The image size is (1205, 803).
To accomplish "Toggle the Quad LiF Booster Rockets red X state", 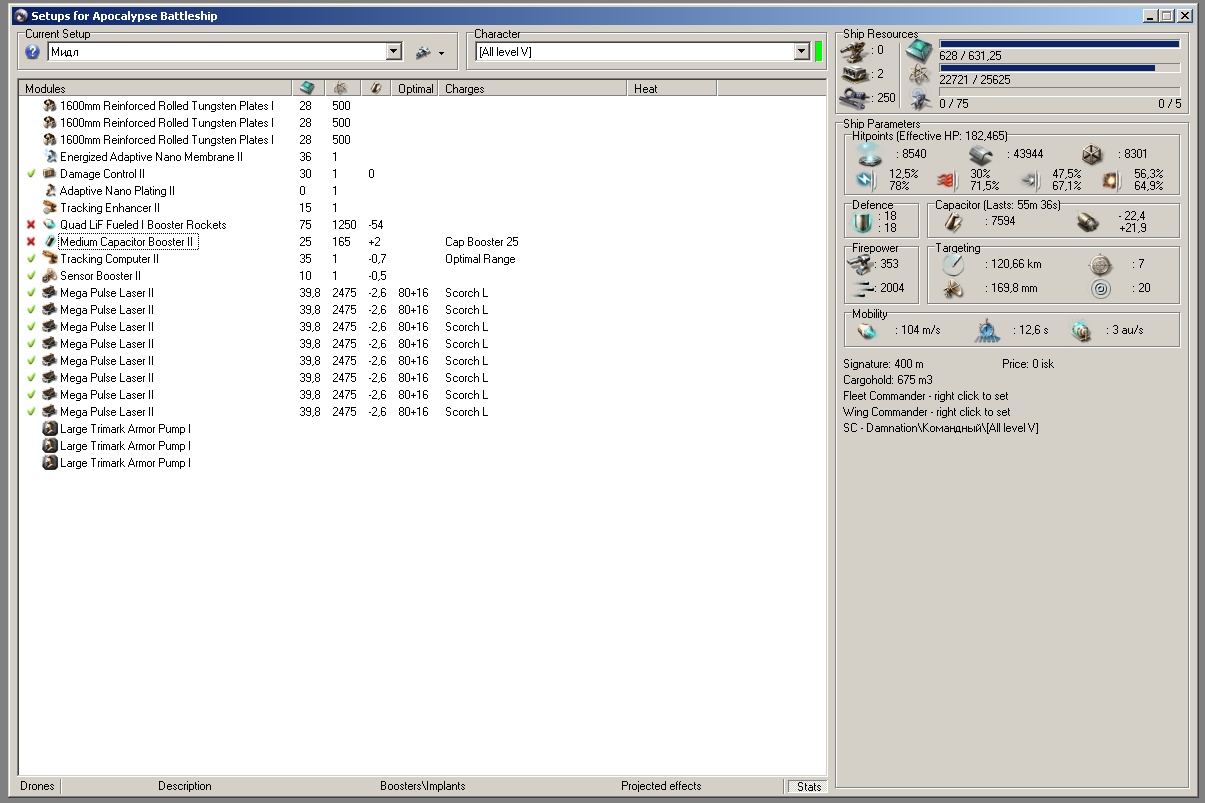I will click(31, 225).
